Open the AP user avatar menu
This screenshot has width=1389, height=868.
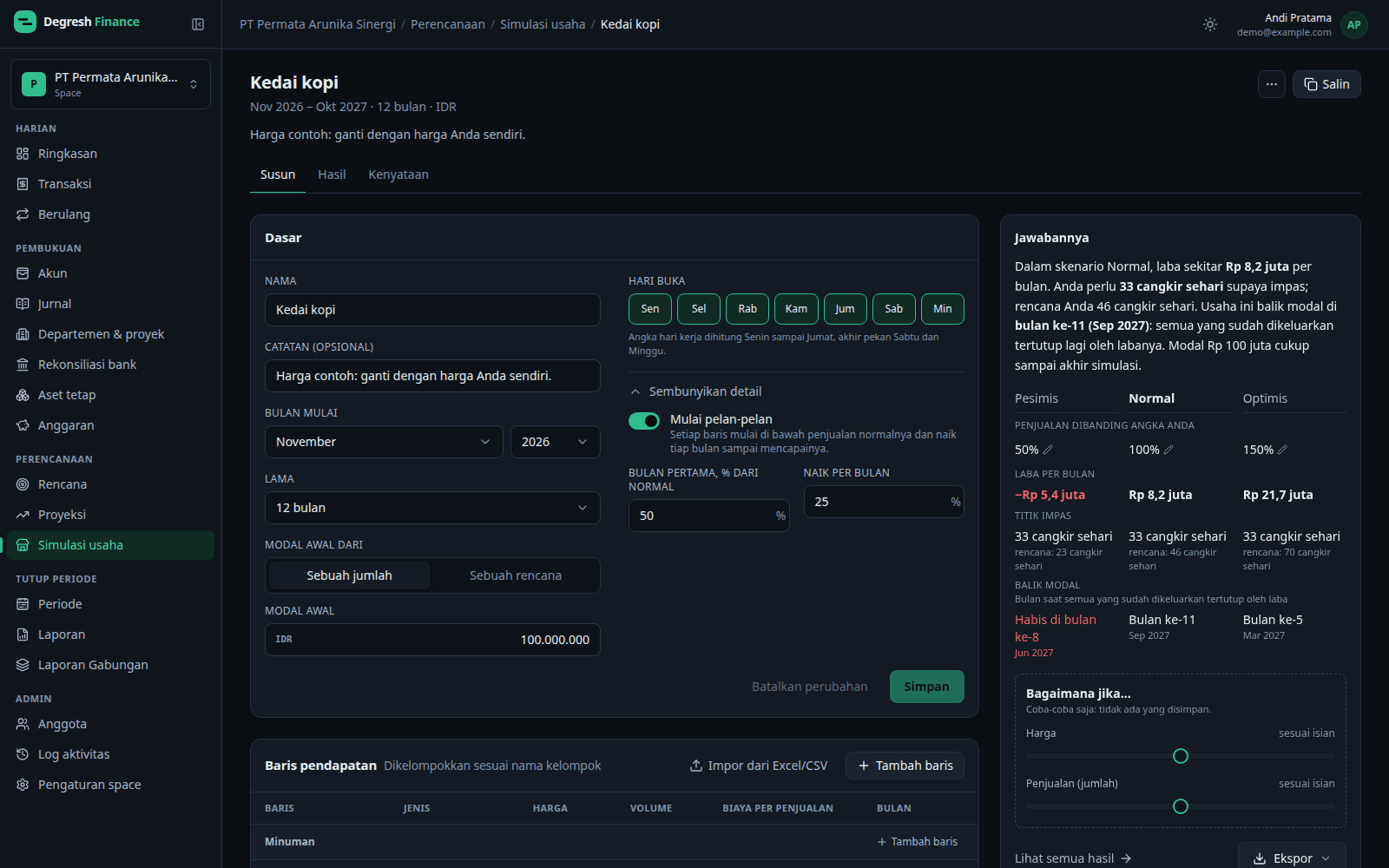tap(1354, 25)
